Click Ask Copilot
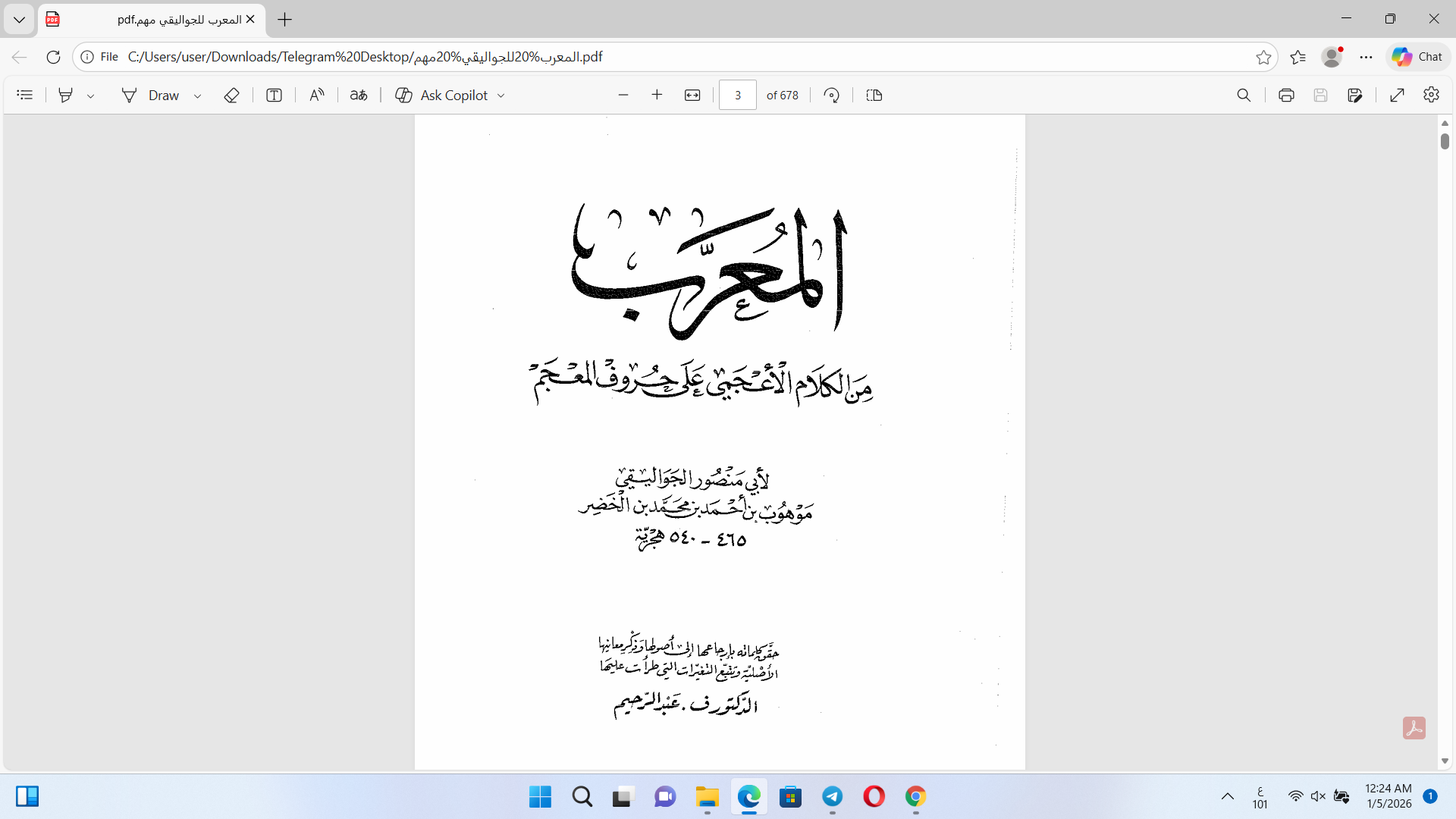1456x819 pixels. click(x=442, y=95)
